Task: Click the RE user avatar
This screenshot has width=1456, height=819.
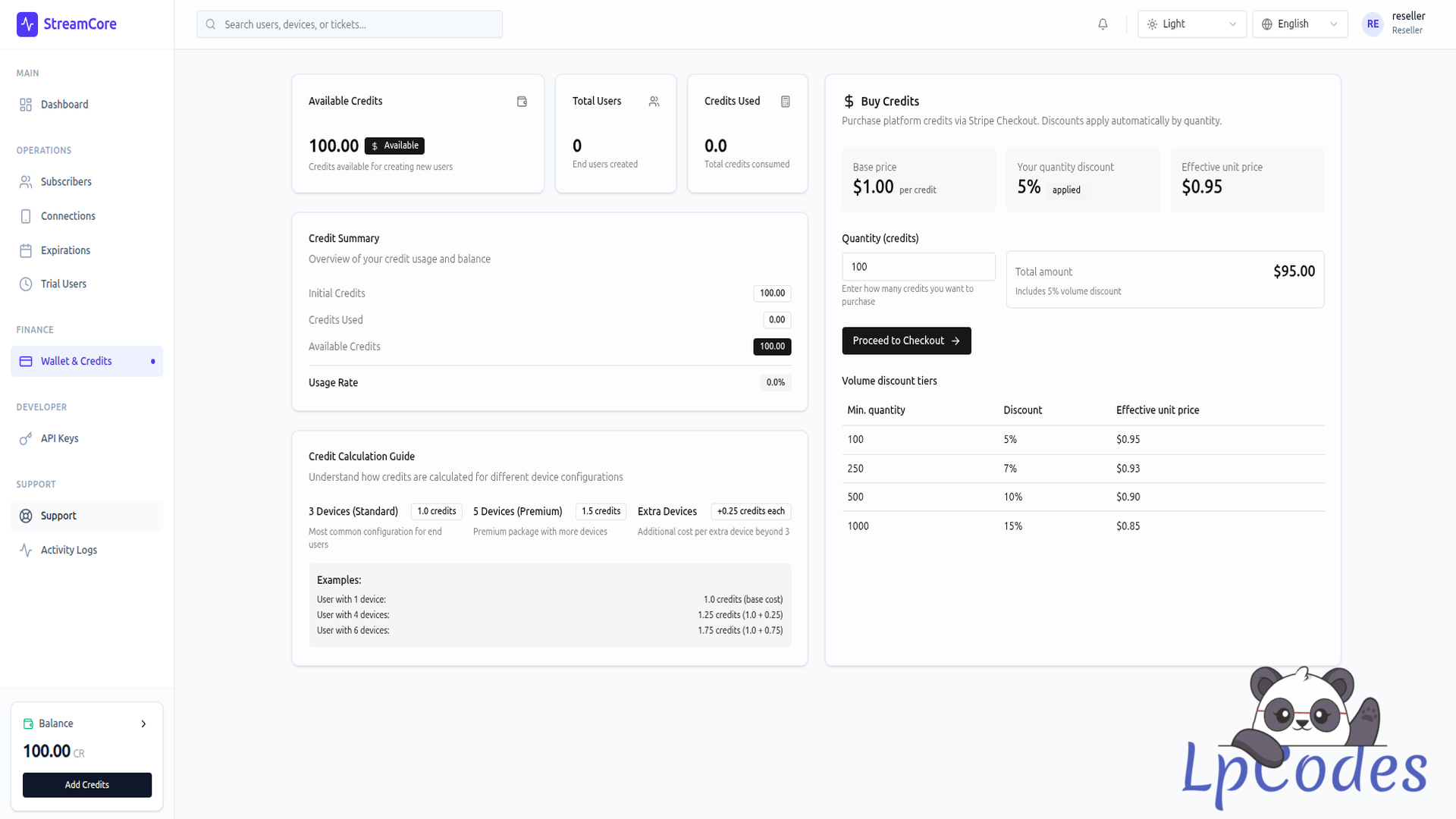Action: click(1373, 24)
